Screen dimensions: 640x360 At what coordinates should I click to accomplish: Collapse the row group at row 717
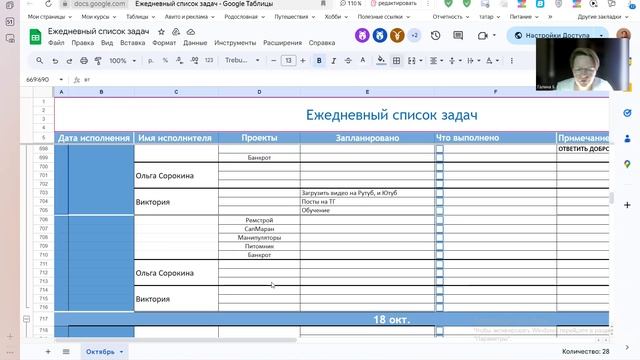(27, 319)
